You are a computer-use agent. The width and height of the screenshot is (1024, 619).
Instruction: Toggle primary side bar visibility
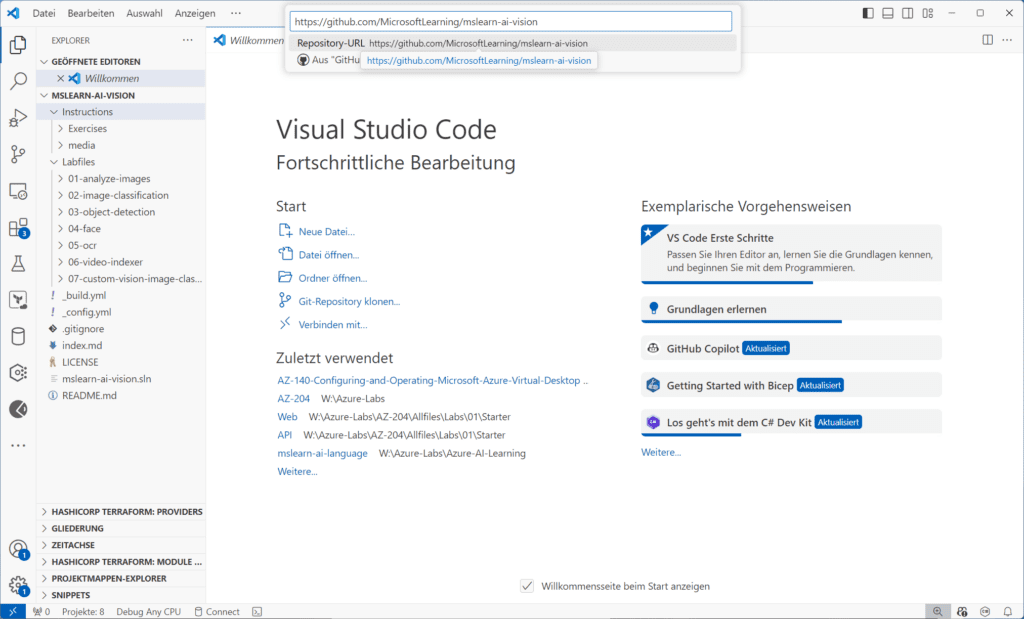pos(868,13)
